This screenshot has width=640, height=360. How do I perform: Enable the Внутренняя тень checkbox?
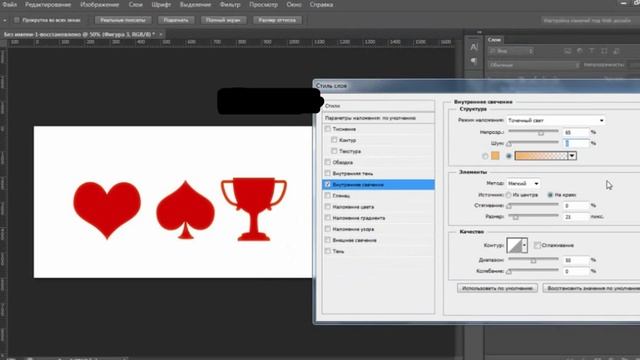coord(328,173)
